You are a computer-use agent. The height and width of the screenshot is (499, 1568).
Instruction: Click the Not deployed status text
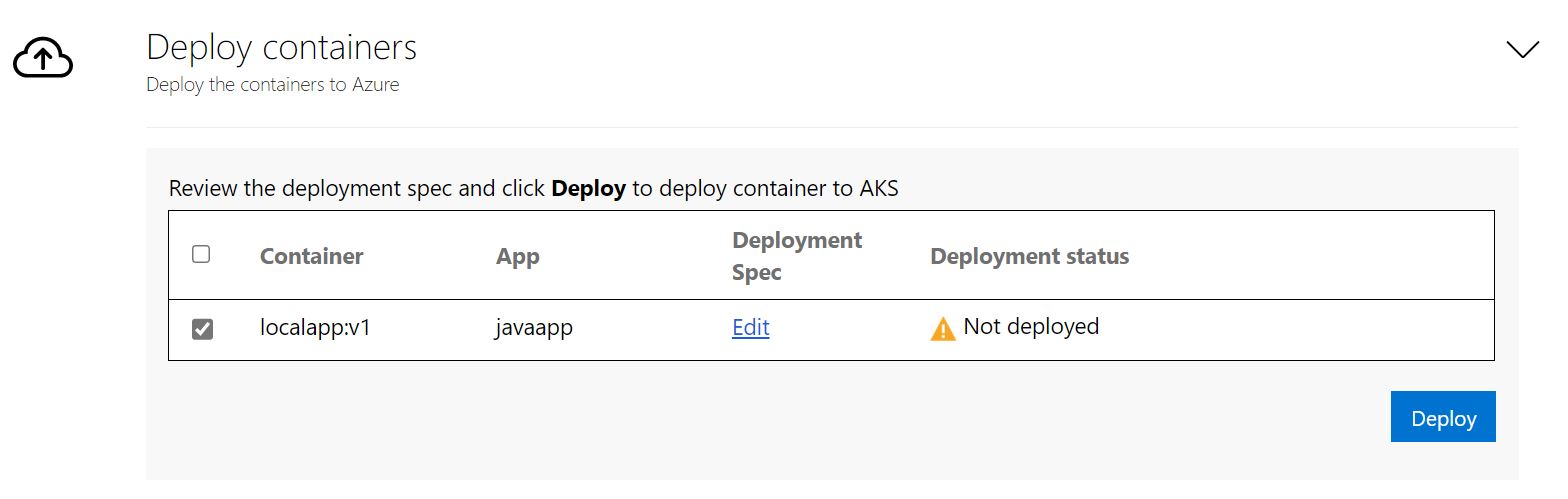(x=1030, y=326)
